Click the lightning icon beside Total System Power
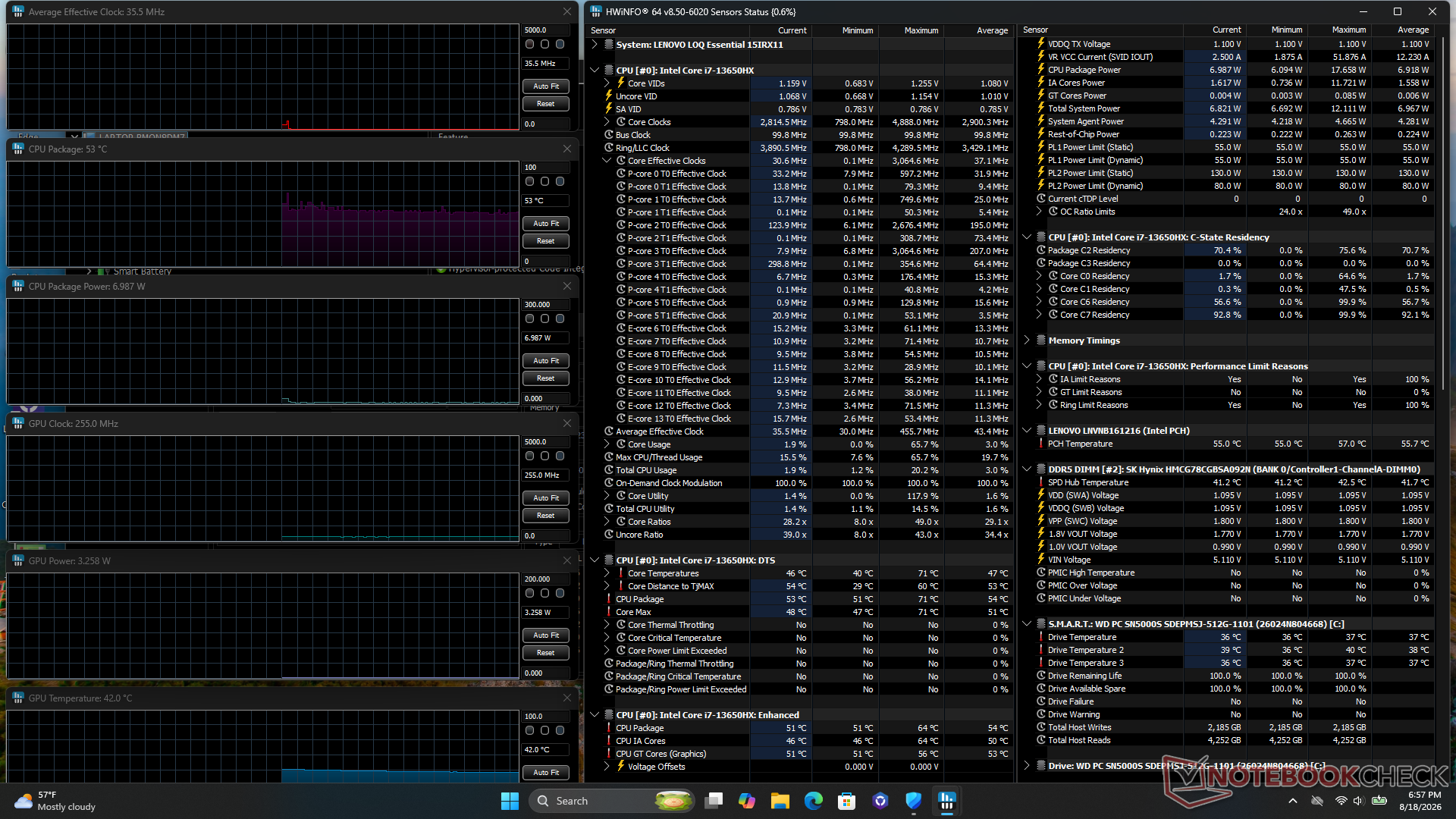 (x=1041, y=108)
